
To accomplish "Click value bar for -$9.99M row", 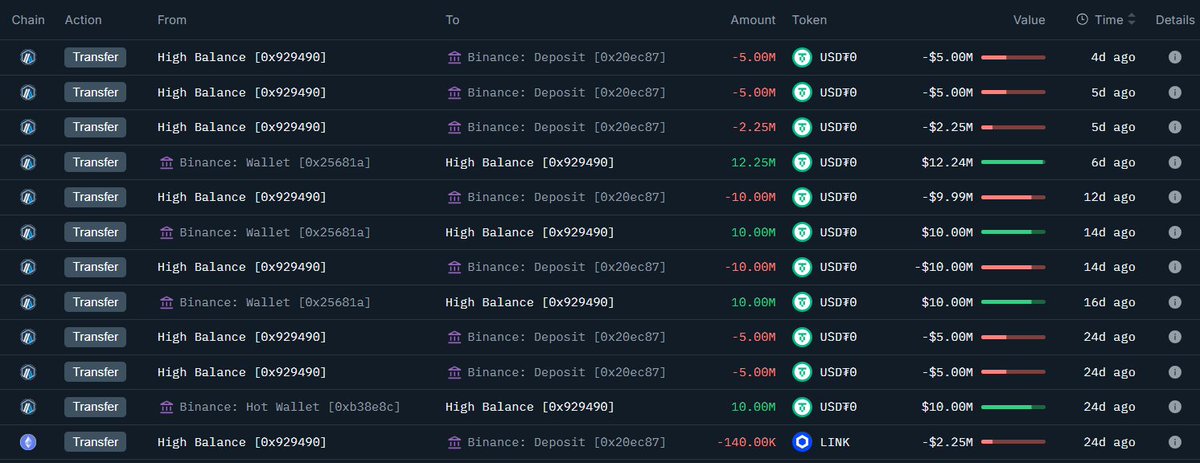I will [1013, 197].
